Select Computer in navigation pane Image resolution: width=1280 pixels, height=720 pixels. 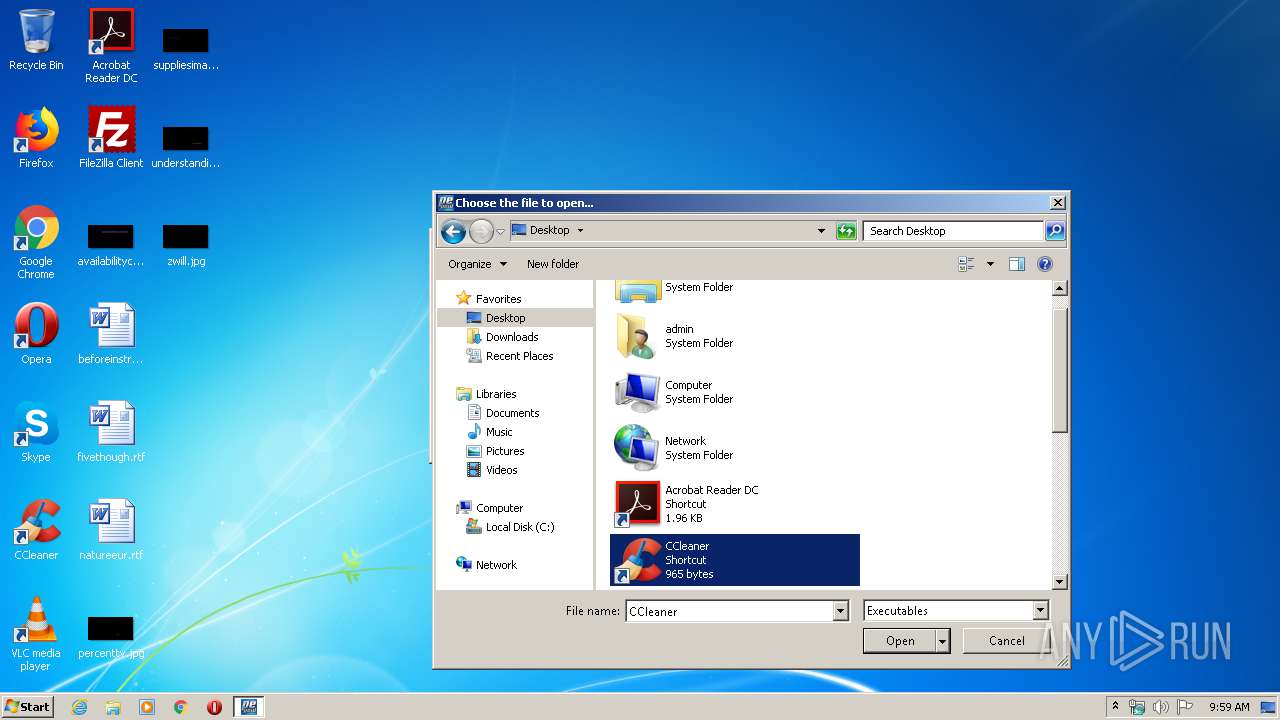coord(499,508)
